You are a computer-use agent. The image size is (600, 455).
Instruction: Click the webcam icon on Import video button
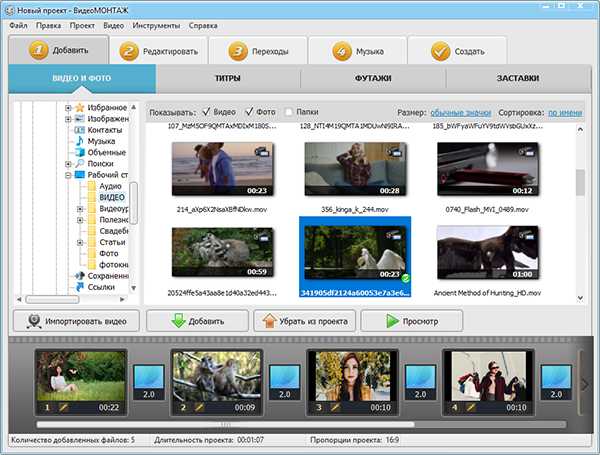[34, 321]
